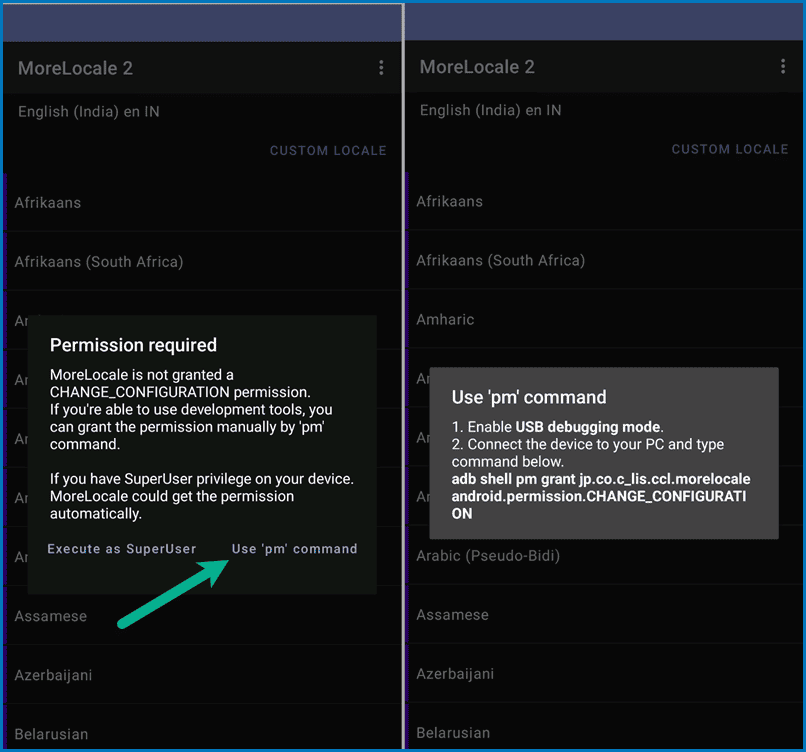Click the Permission required dialog title
This screenshot has height=752, width=806.
tap(133, 345)
